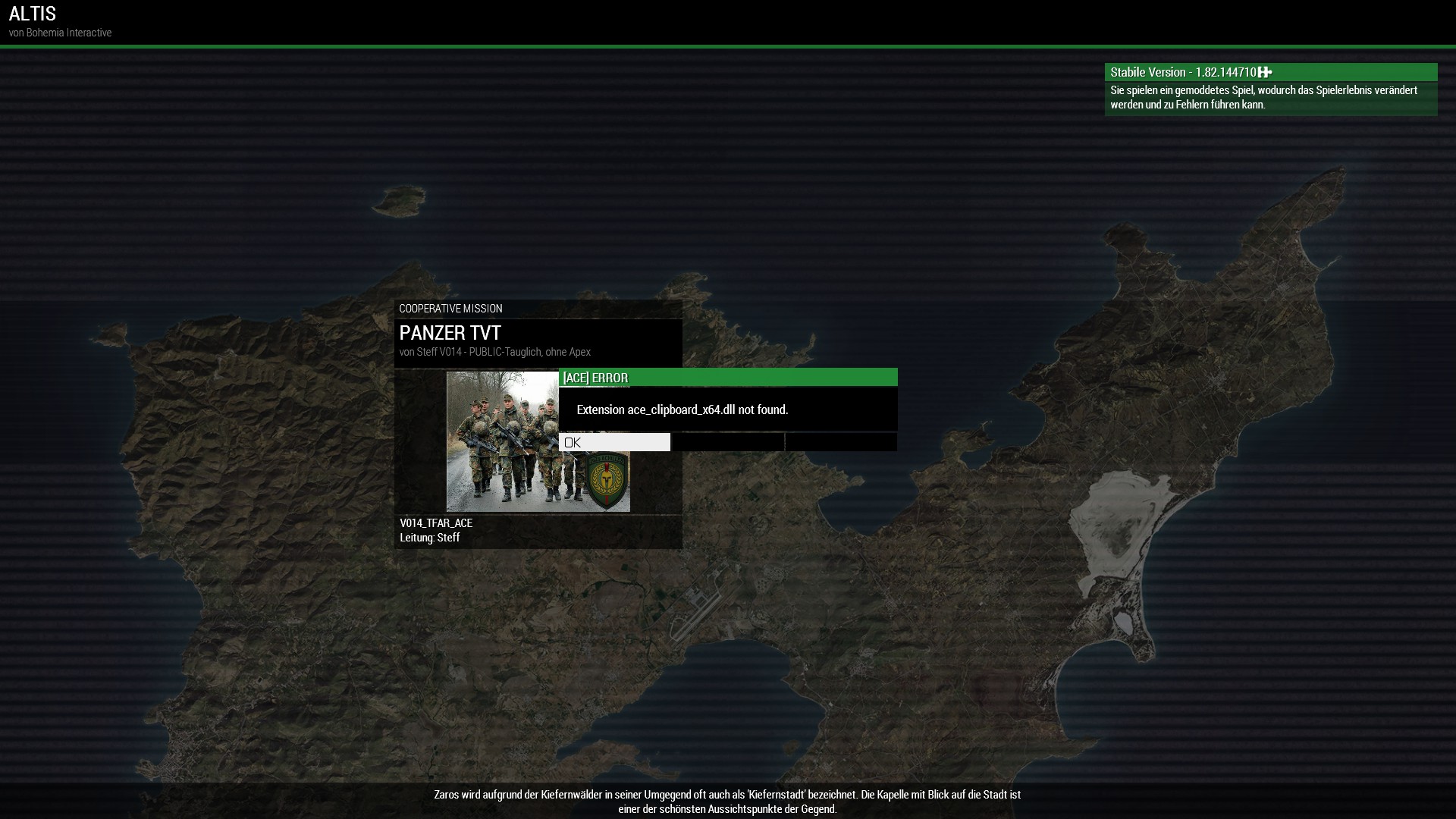Click the ace_clipboard_x64.dll not found message
The height and width of the screenshot is (819, 1456).
(682, 409)
